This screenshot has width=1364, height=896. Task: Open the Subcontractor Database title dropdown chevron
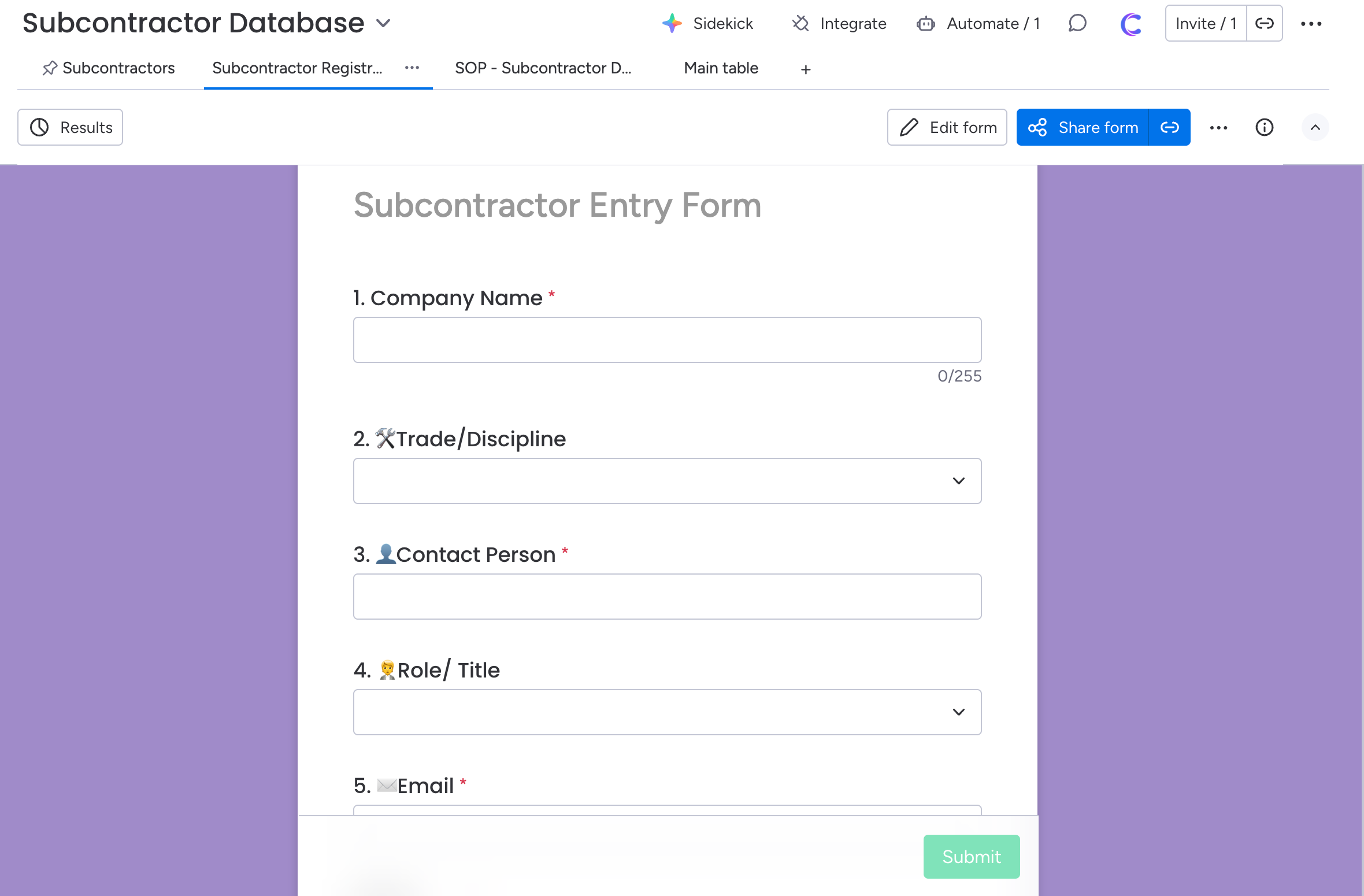tap(383, 23)
